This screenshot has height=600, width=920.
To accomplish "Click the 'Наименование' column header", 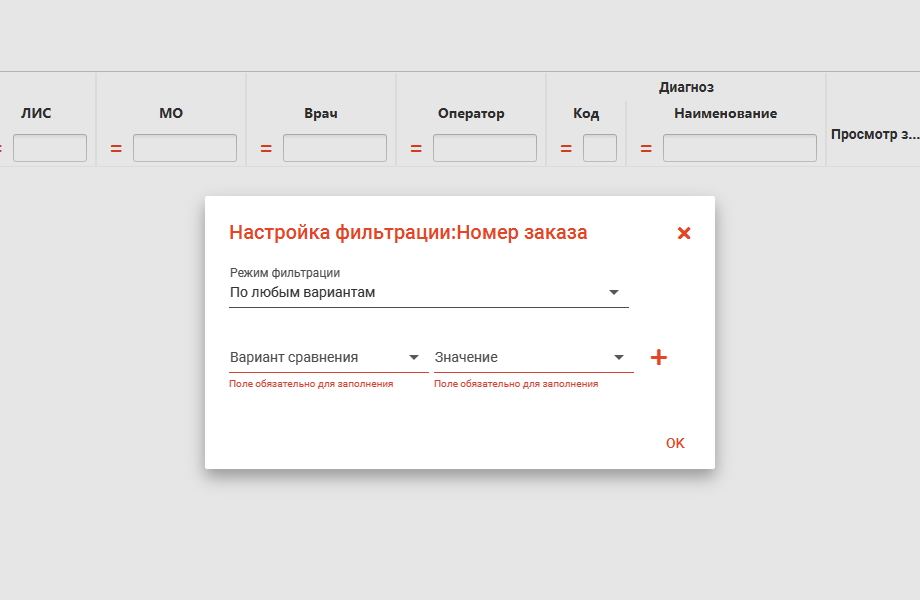I will [x=726, y=113].
